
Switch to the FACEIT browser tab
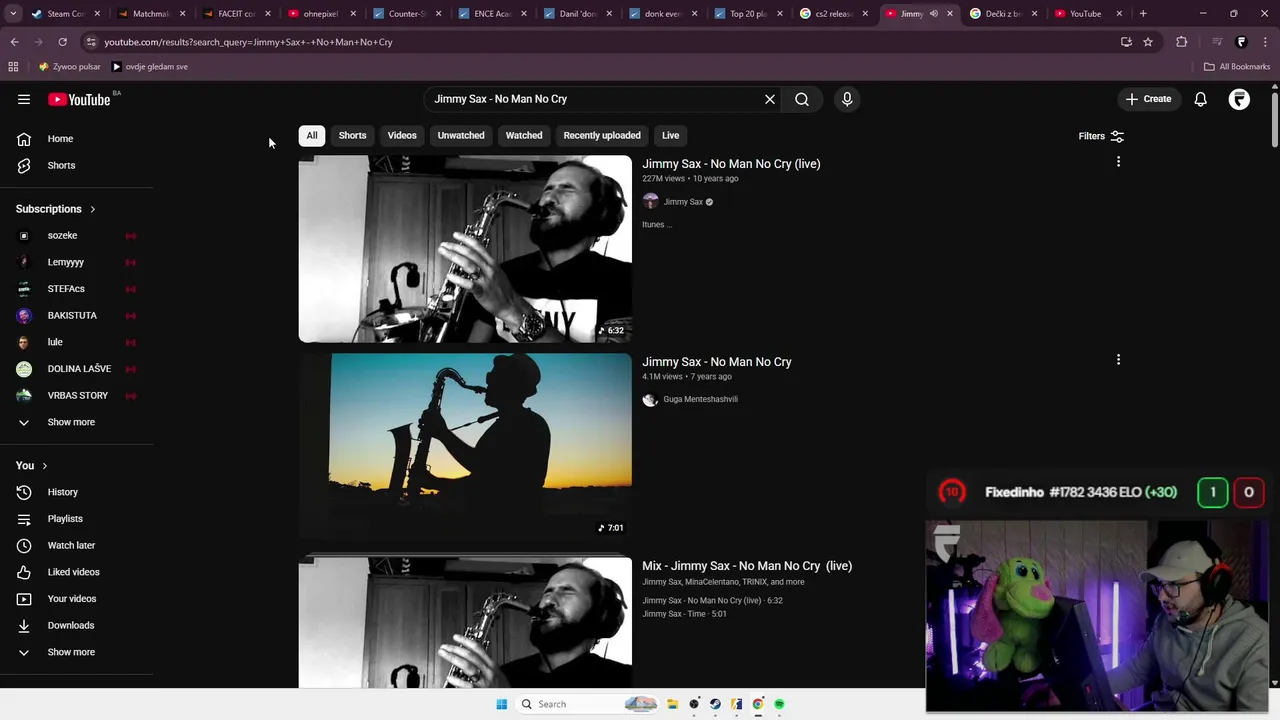click(x=237, y=14)
